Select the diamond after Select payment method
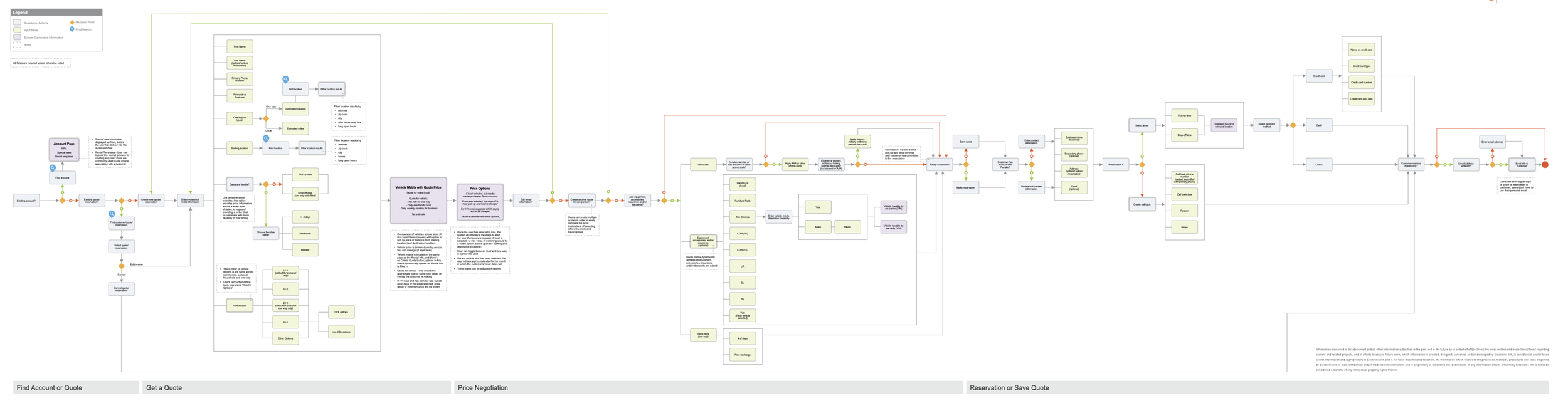This screenshot has height=403, width=1568. [x=1293, y=125]
